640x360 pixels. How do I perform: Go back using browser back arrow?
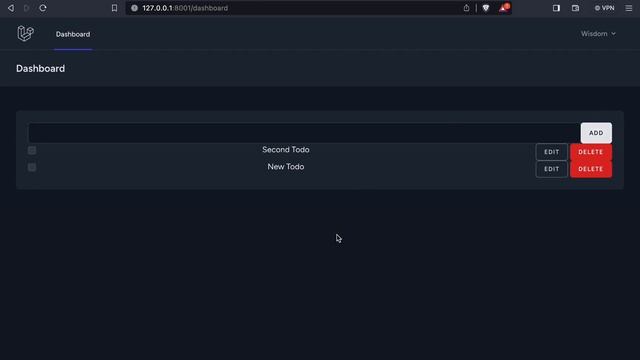(x=11, y=8)
